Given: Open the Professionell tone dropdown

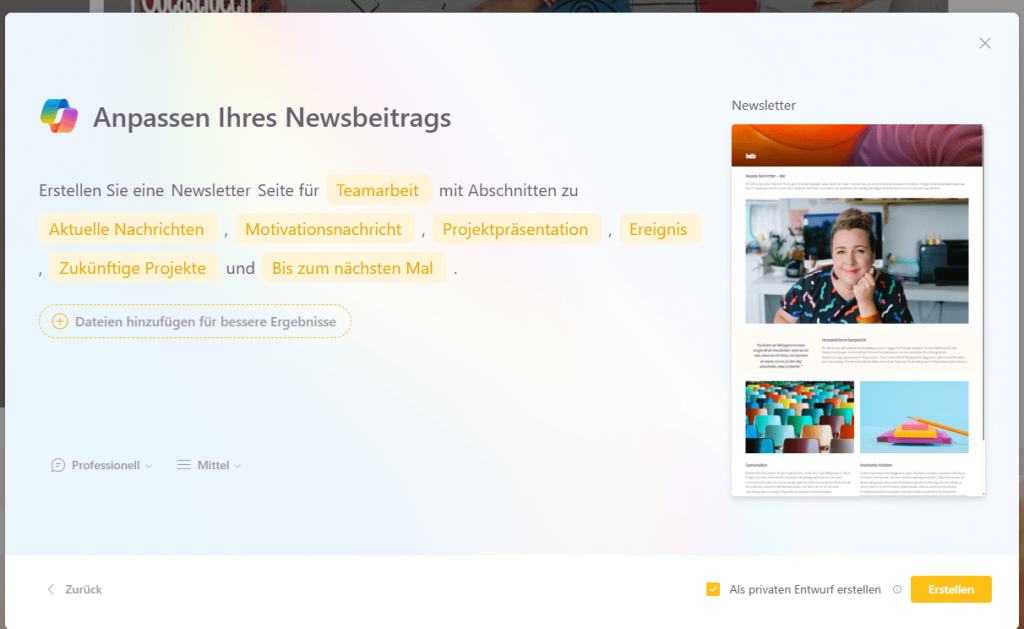Looking at the screenshot, I should (102, 465).
